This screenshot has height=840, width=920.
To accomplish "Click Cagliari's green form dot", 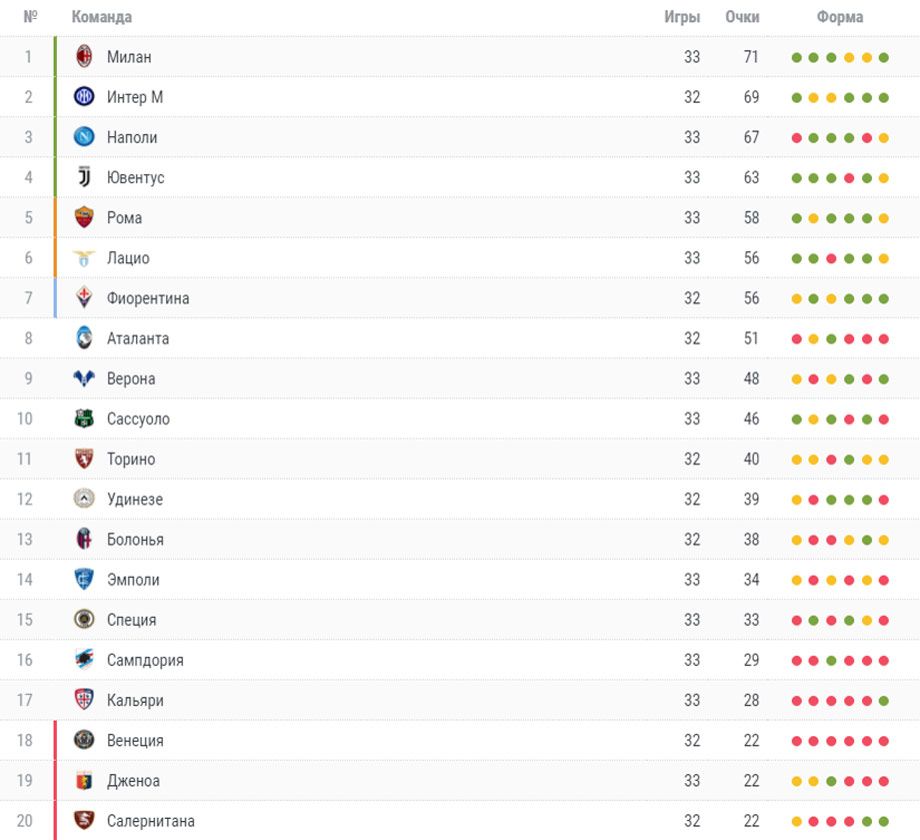I will 884,700.
